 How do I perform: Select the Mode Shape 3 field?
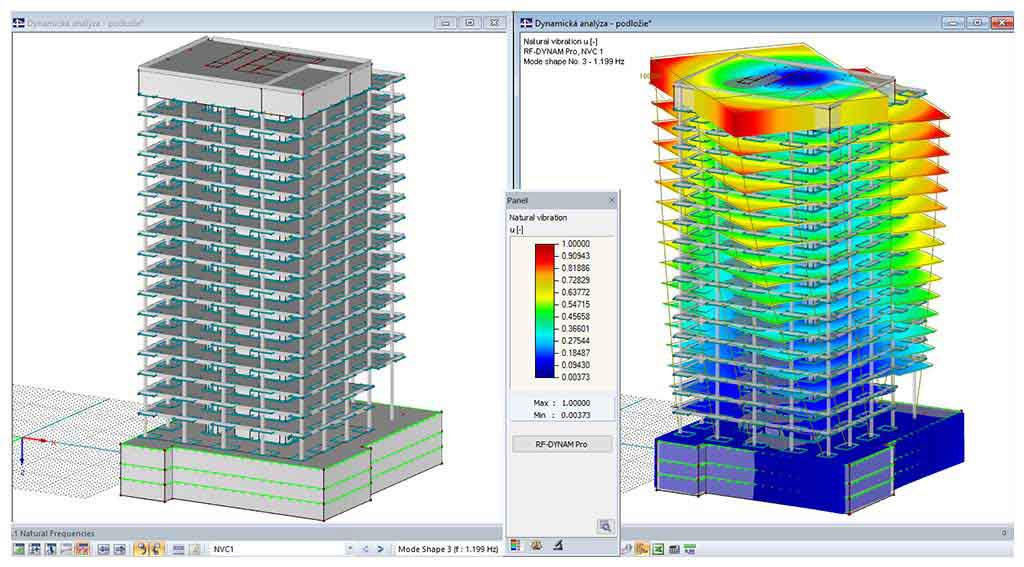tap(448, 549)
